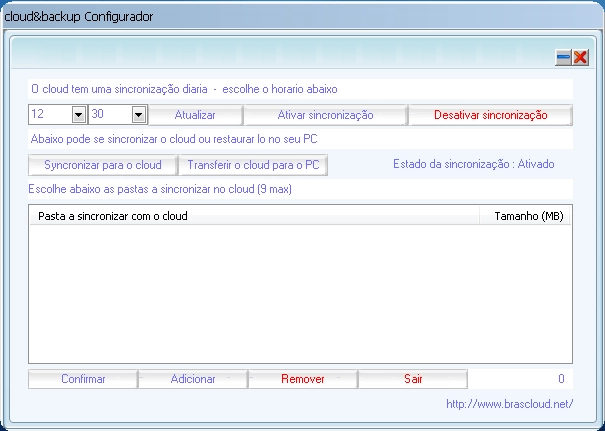Click 'Escolhe abaixo as pastas a sincronizar' label

click(160, 189)
